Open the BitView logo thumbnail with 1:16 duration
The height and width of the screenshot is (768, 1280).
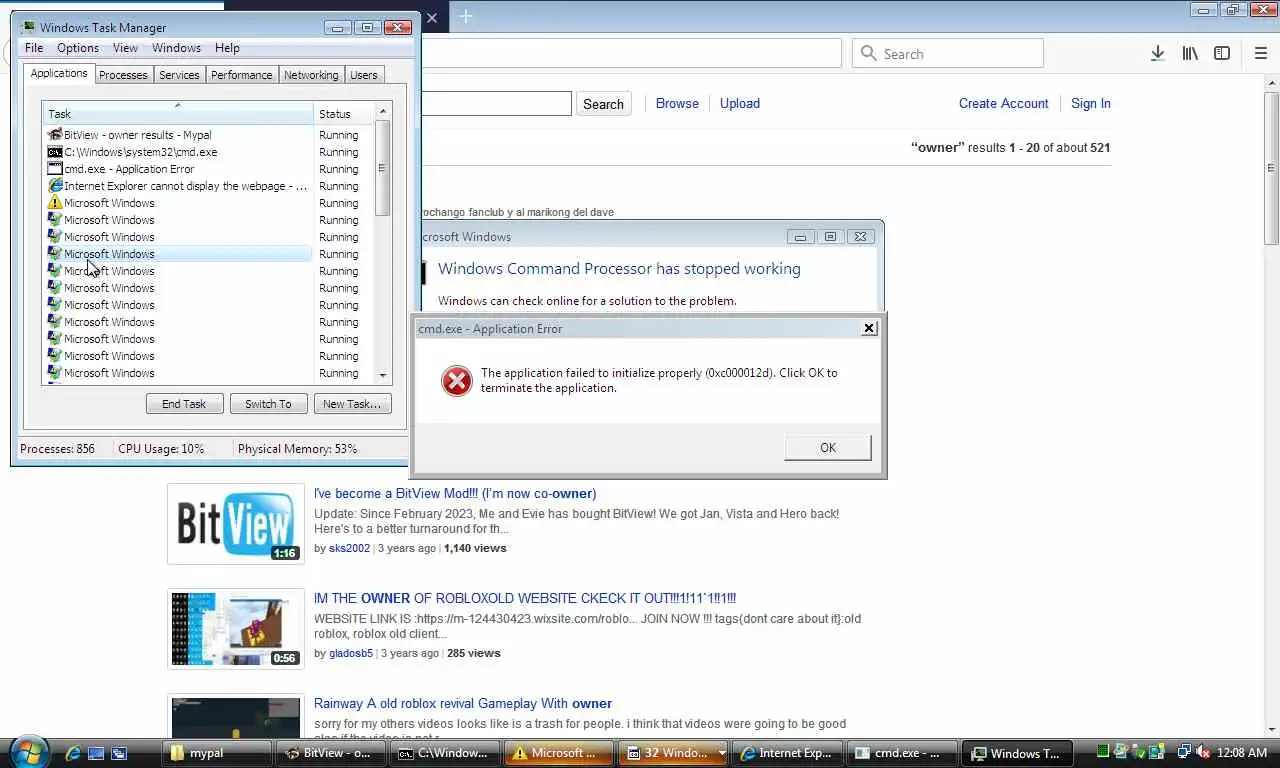coord(236,524)
